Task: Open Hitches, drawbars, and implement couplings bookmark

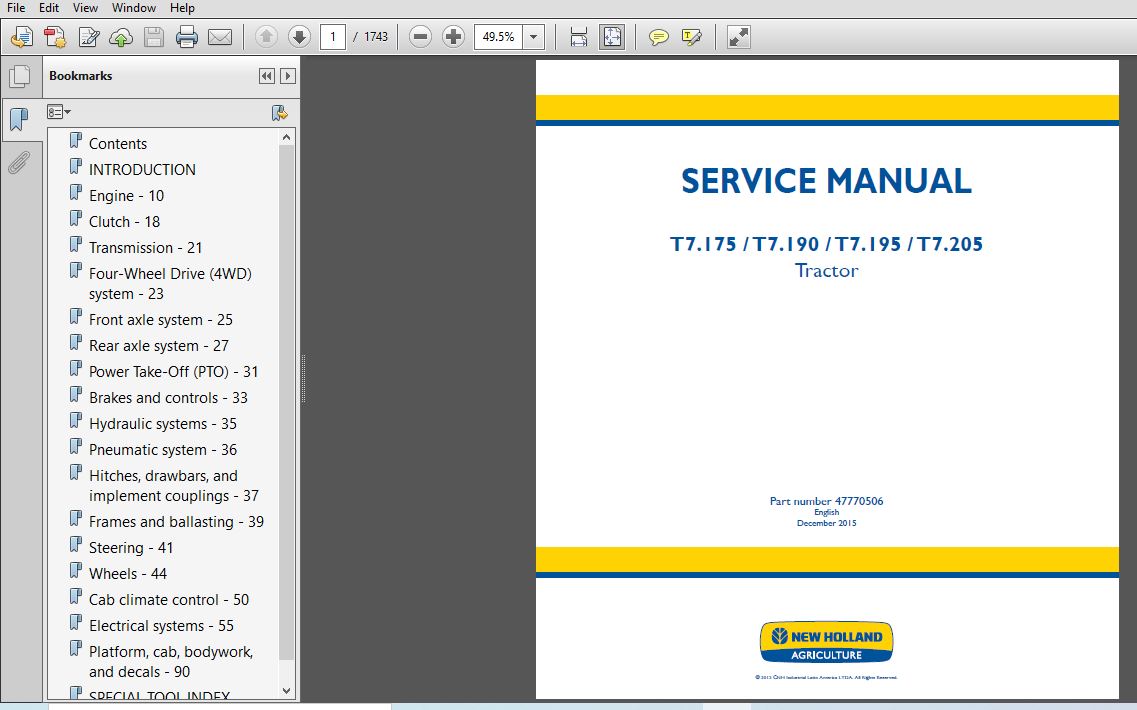Action: pos(173,486)
